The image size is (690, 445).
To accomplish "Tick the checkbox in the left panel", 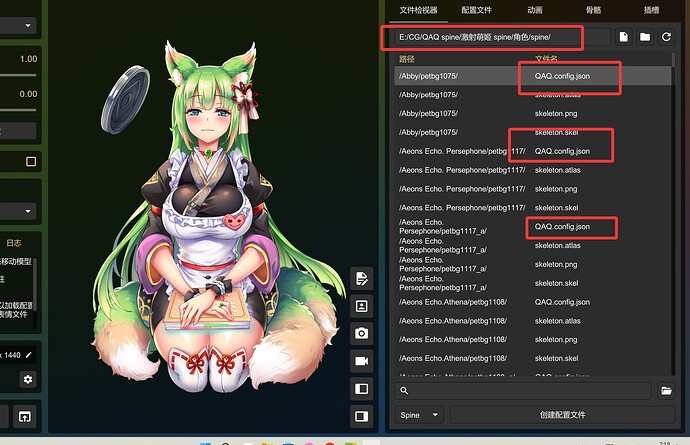I will click(31, 161).
